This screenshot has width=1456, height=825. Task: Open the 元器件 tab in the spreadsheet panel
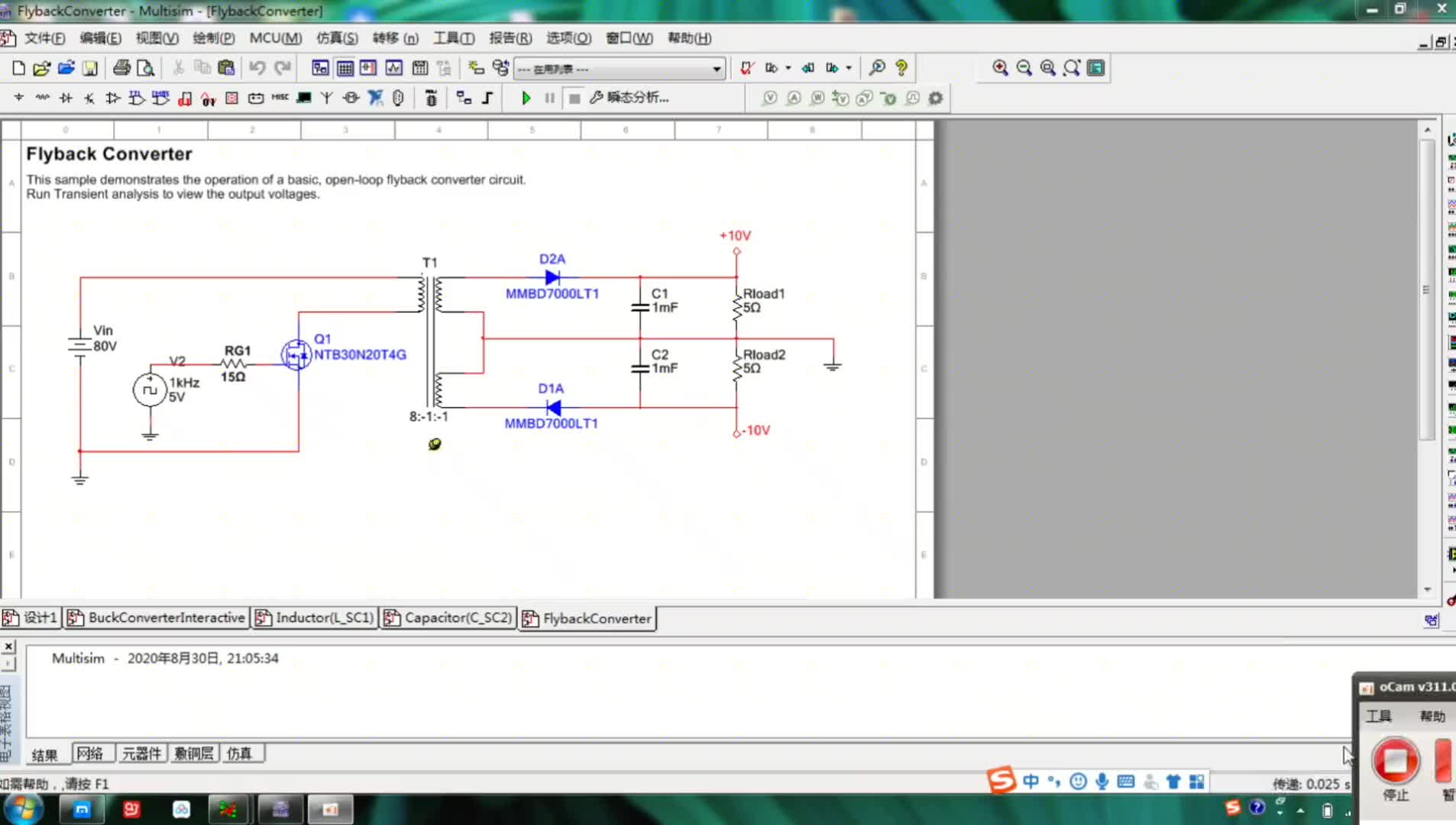coord(142,754)
